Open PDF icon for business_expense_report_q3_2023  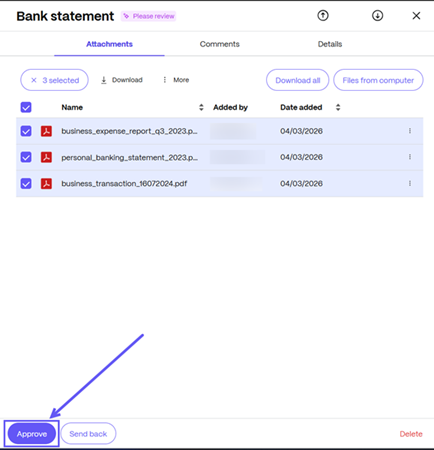46,131
